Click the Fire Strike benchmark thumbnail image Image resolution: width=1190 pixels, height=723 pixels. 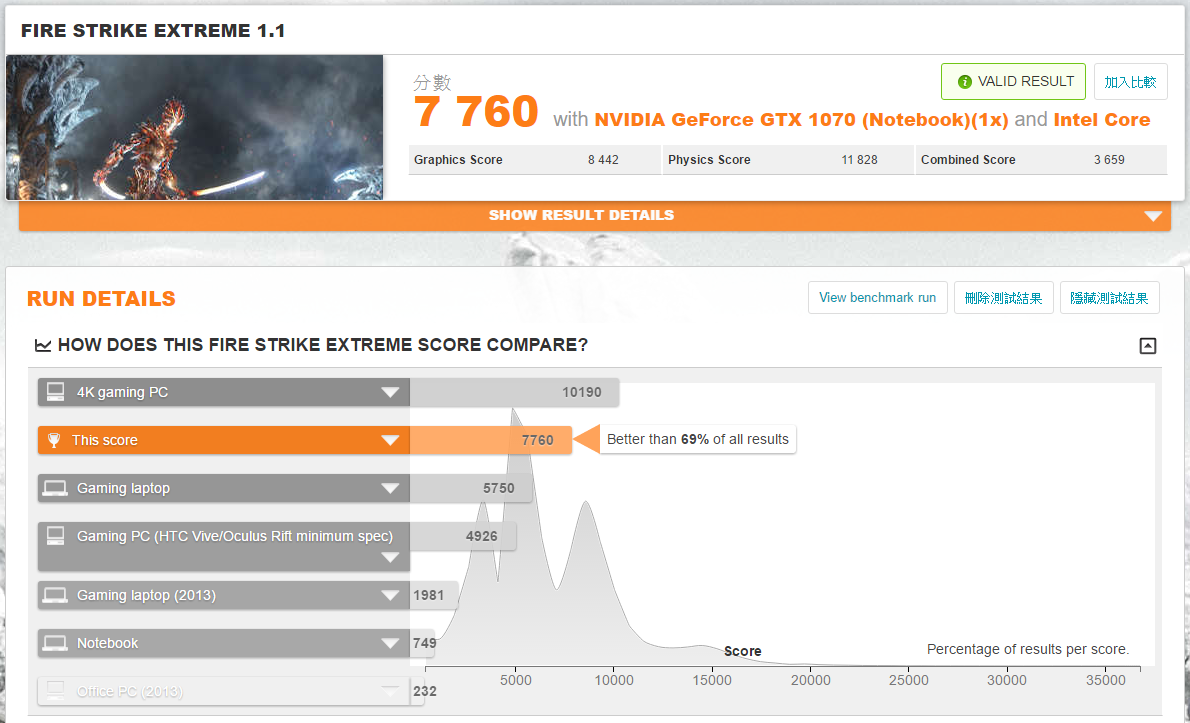click(x=195, y=127)
